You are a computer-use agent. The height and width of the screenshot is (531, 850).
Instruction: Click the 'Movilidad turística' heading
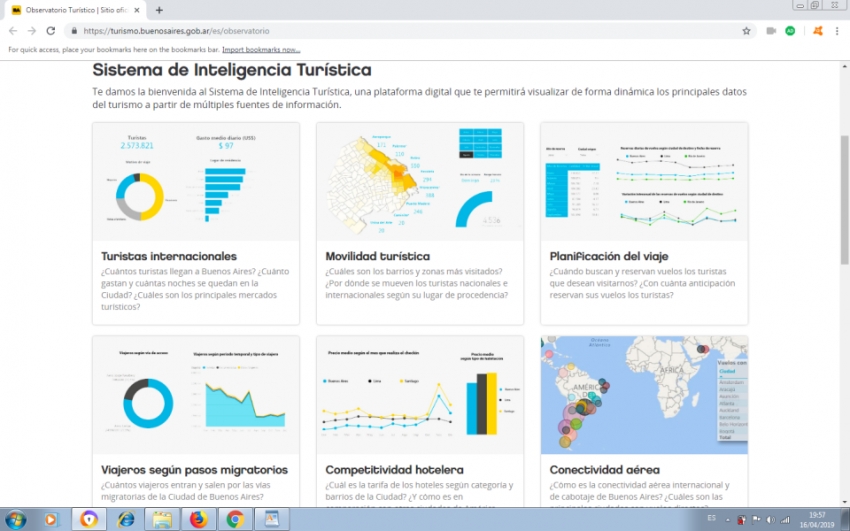click(377, 256)
